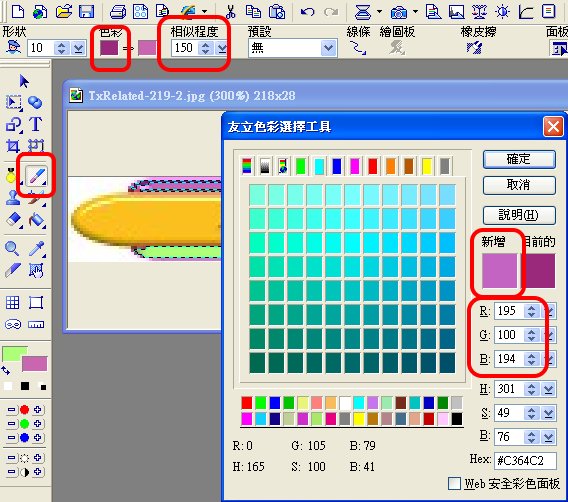This screenshot has width=568, height=502.
Task: Switch to red palette tab
Action: 373,166
